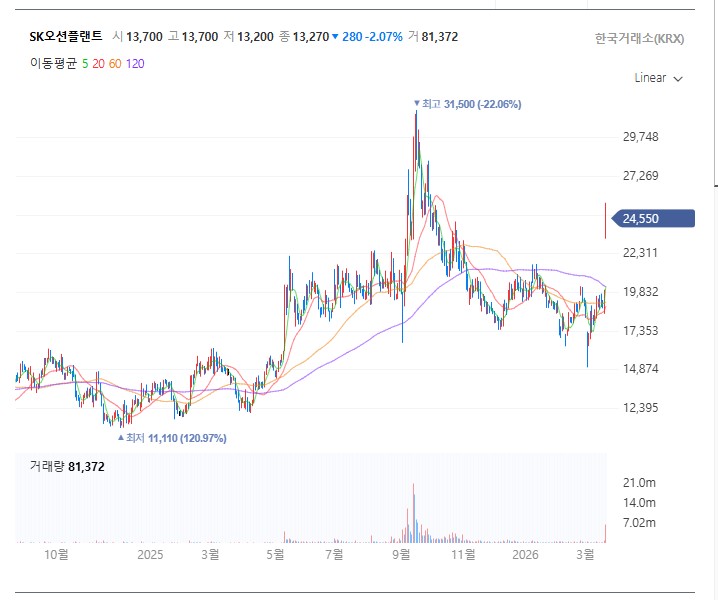Click the 29,748 price axis label
Image resolution: width=718 pixels, height=600 pixels.
tap(640, 136)
